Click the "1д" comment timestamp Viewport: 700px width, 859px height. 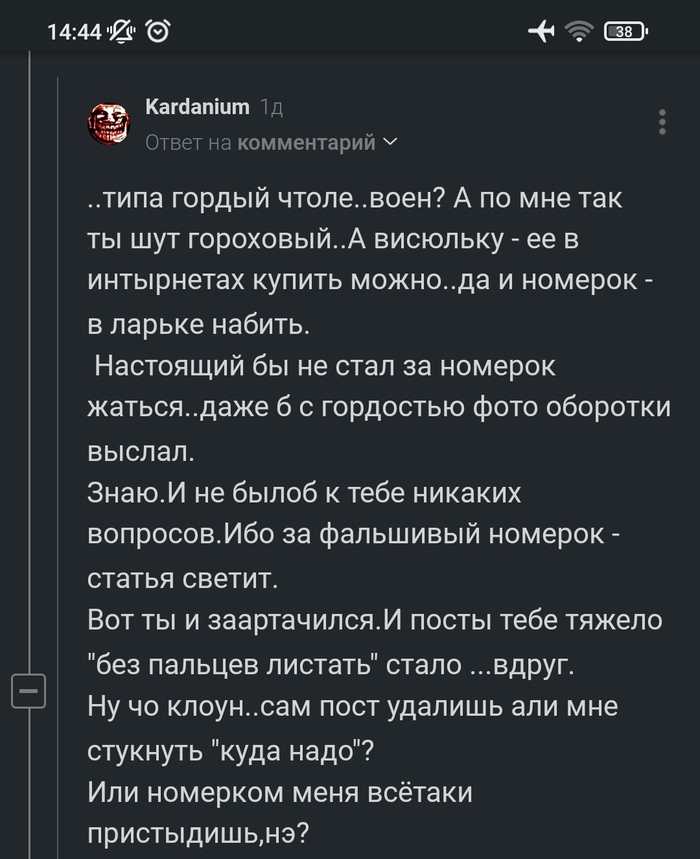point(271,107)
